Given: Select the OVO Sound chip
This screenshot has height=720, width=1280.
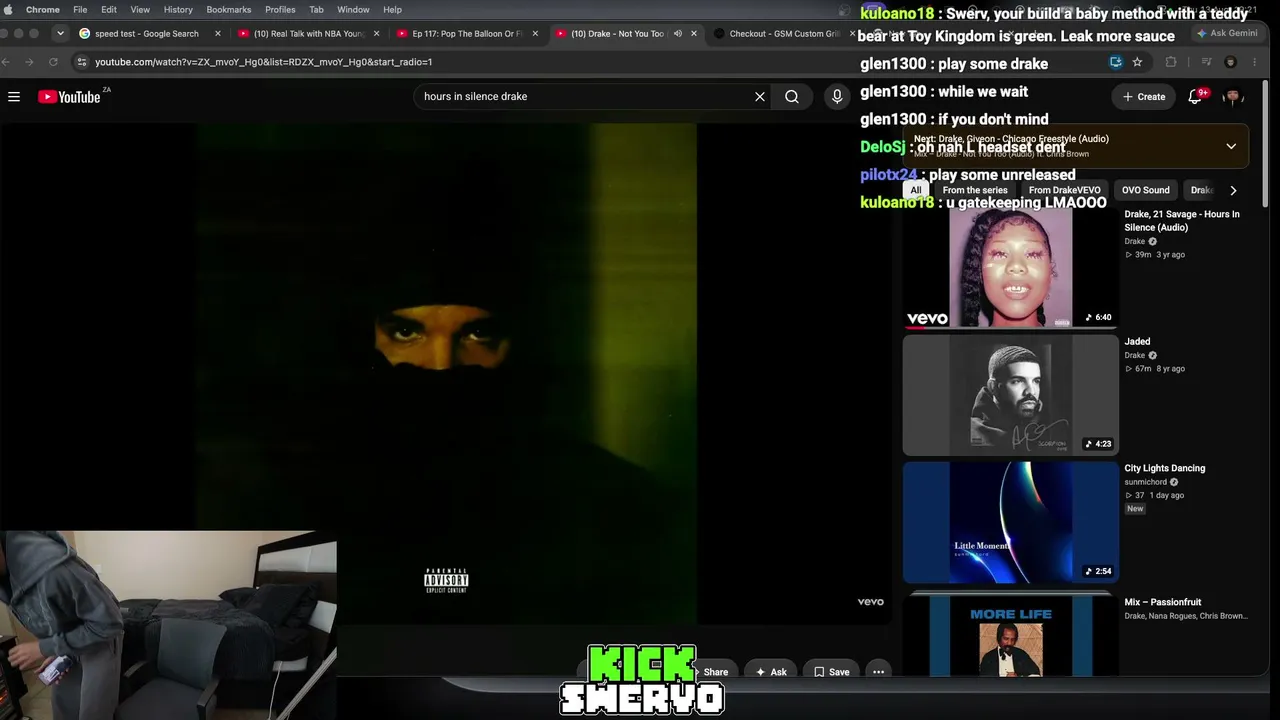Looking at the screenshot, I should coord(1145,190).
